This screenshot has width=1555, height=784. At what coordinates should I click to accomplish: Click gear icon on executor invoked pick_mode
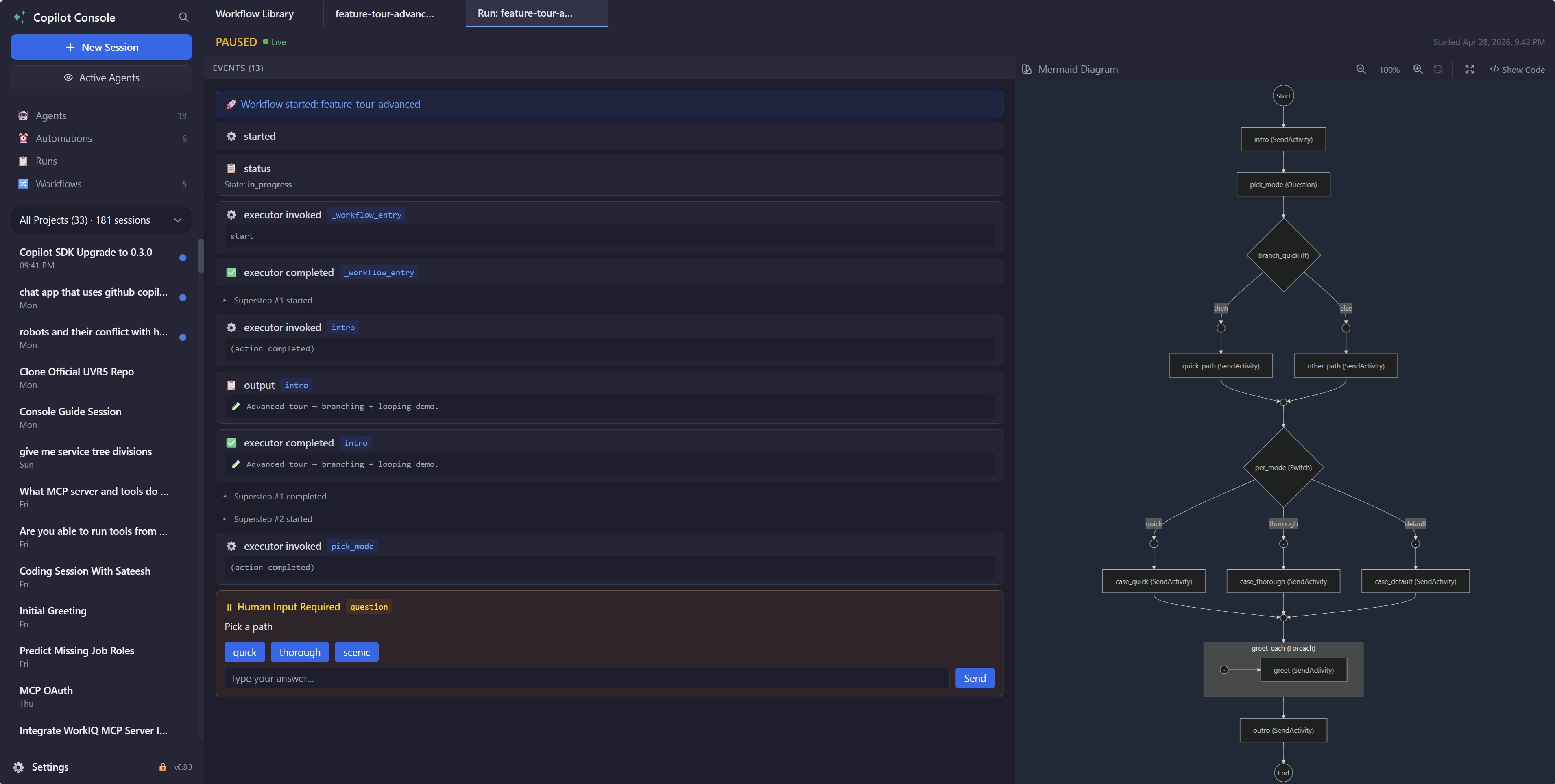pyautogui.click(x=231, y=546)
